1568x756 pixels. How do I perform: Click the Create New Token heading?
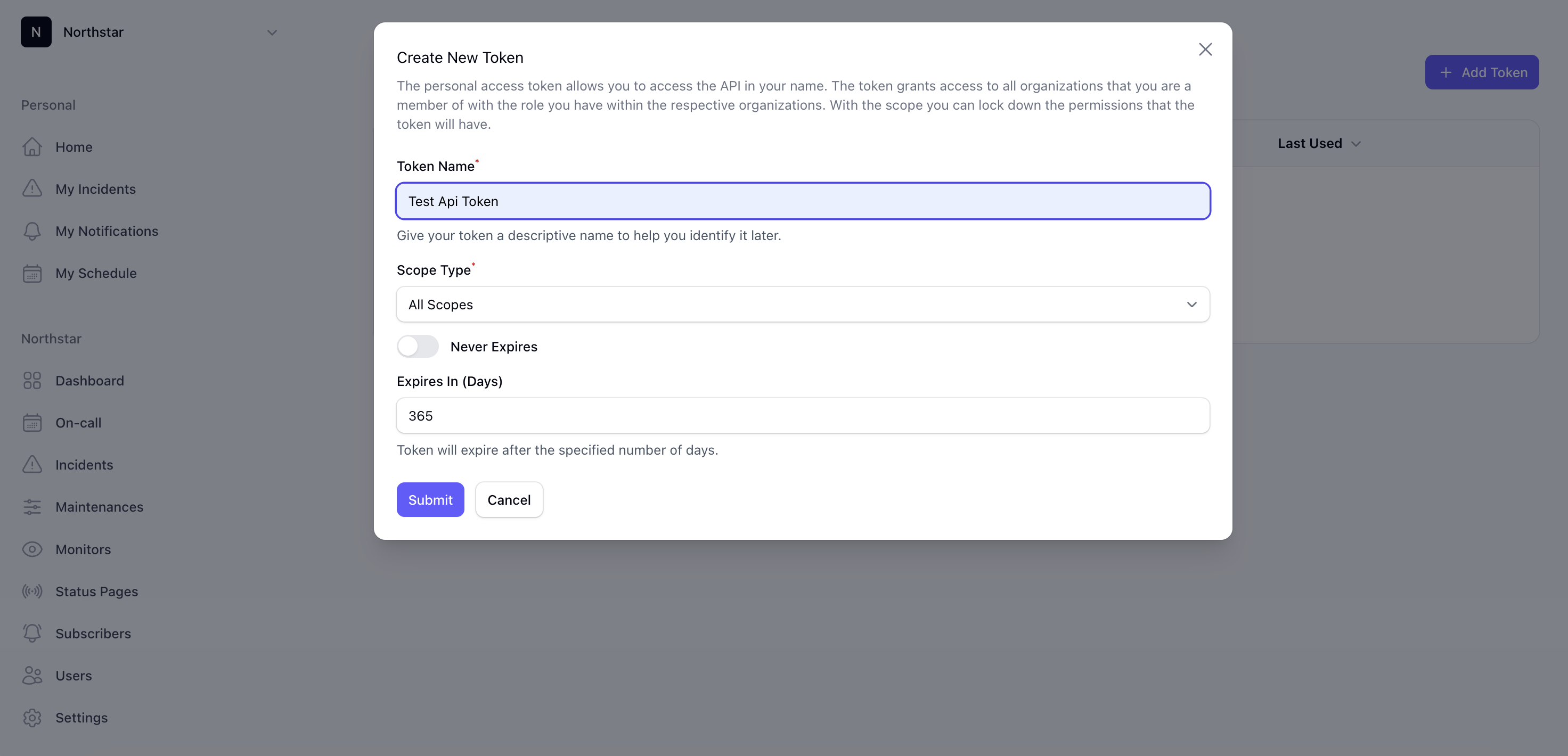point(460,57)
